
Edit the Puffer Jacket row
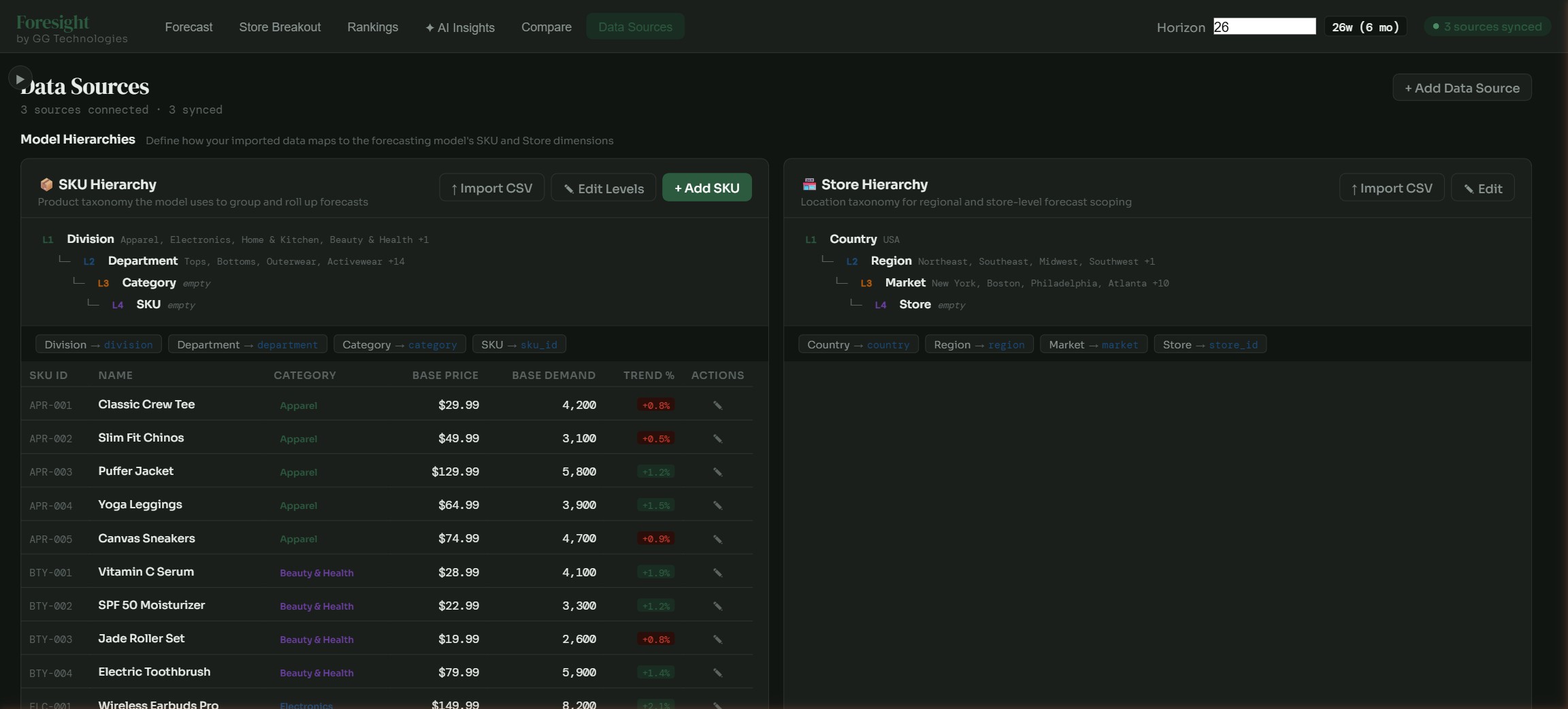tap(717, 472)
